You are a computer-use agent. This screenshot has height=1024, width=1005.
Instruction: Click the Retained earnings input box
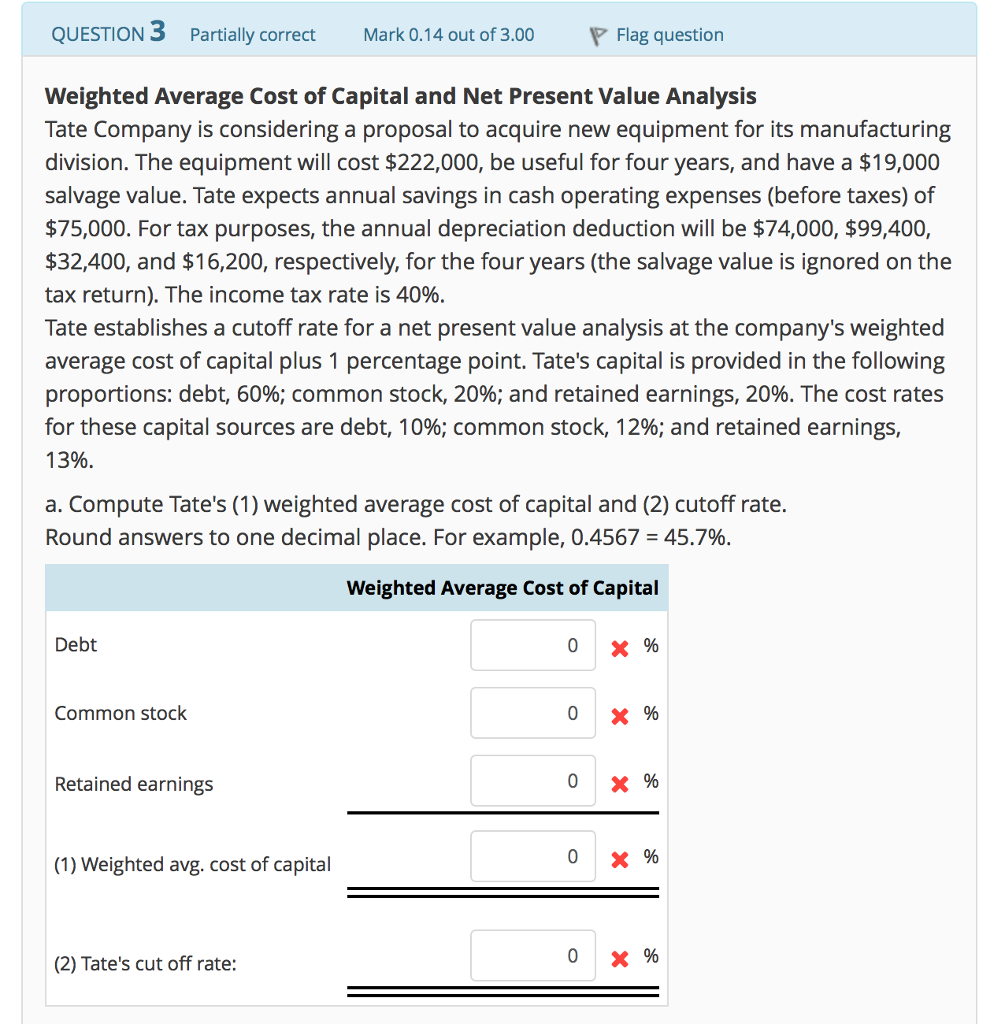(532, 781)
